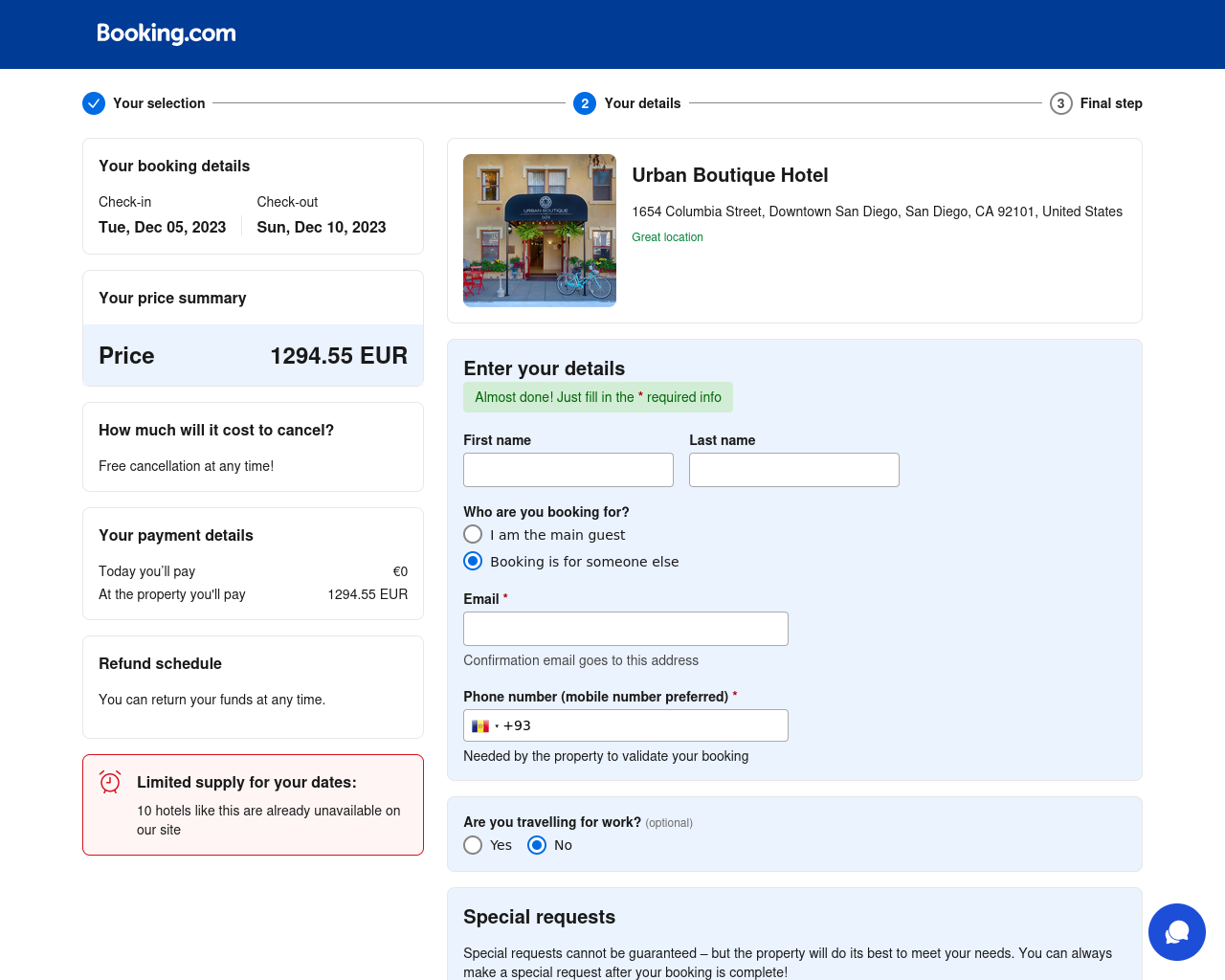Click the 'Special requests' heading
This screenshot has width=1225, height=980.
click(539, 917)
